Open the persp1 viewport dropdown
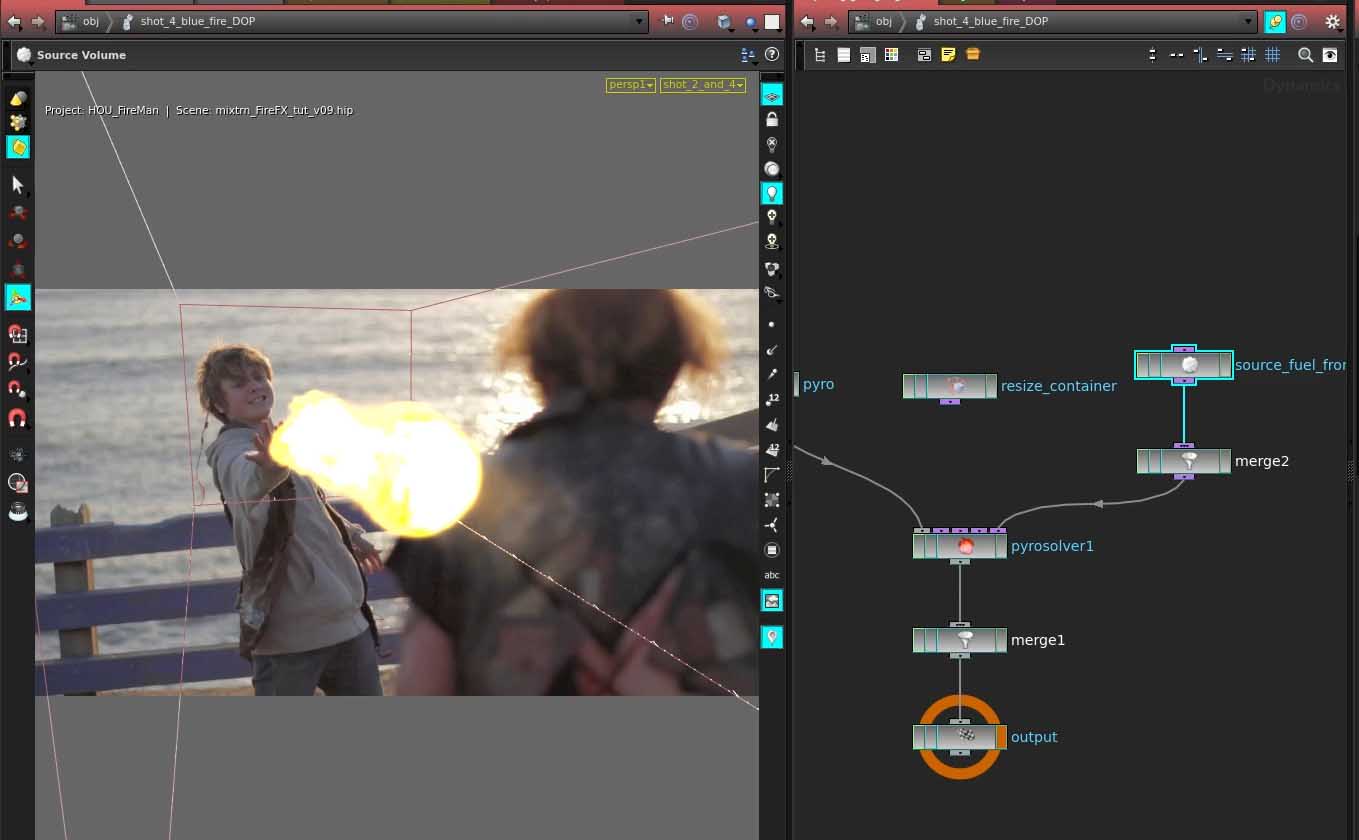Viewport: 1359px width, 840px height. [x=631, y=85]
